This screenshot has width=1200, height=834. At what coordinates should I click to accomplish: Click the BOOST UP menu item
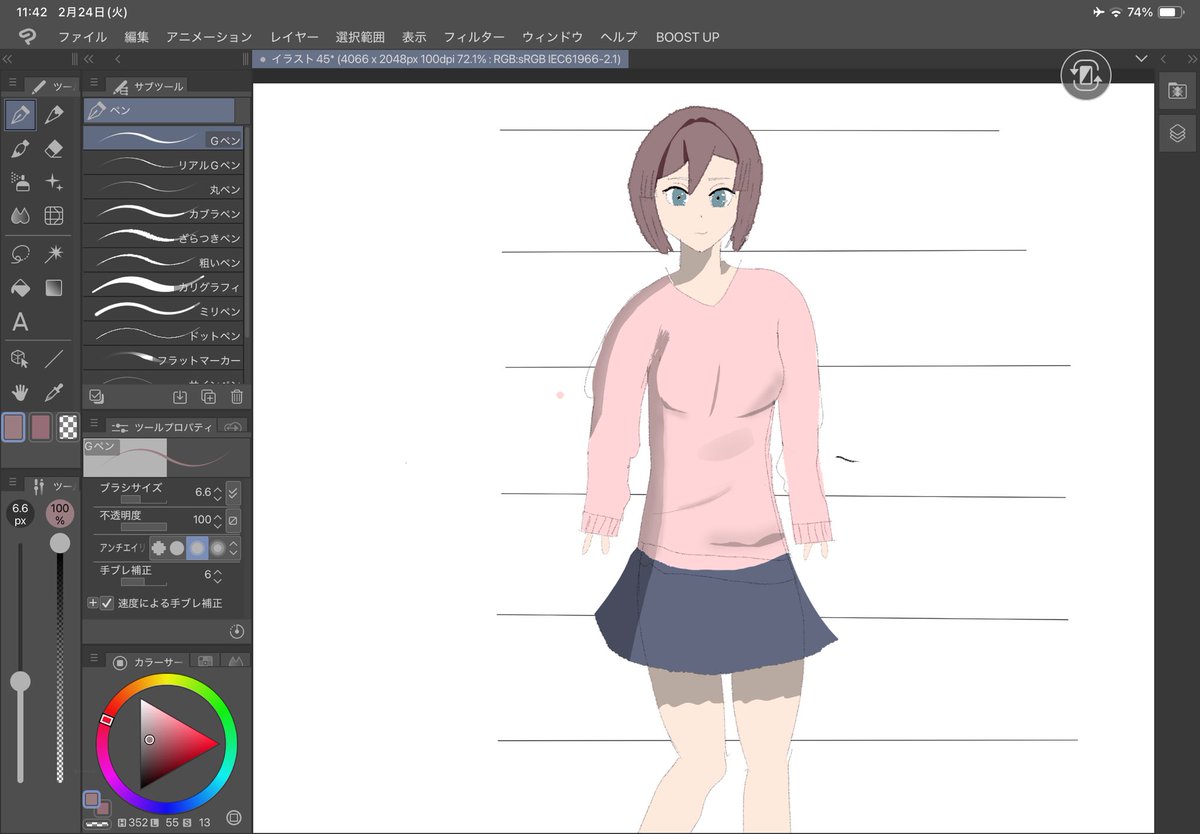(x=687, y=37)
